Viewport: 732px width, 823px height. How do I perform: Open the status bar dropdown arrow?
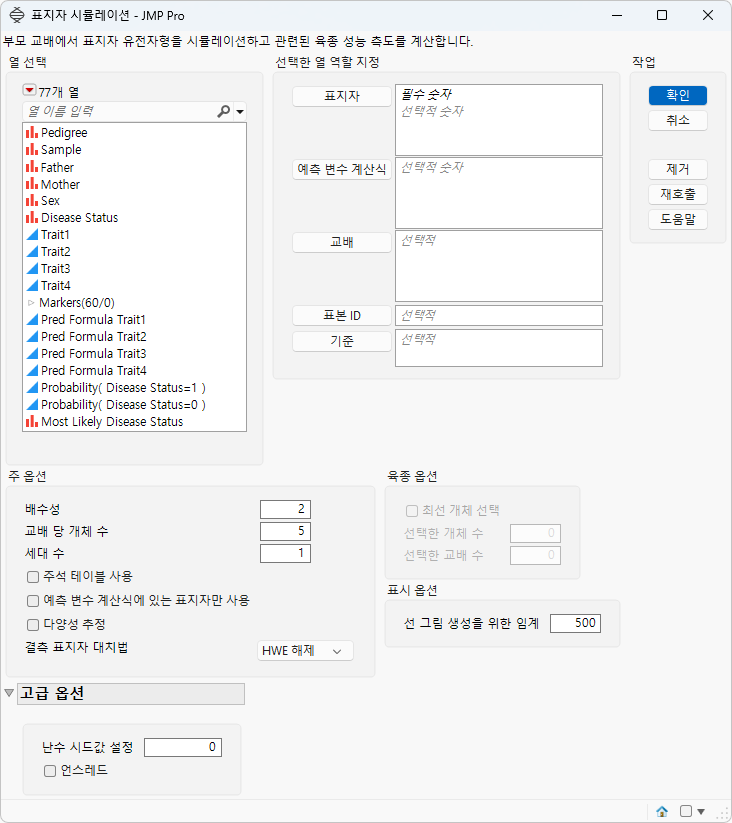701,811
